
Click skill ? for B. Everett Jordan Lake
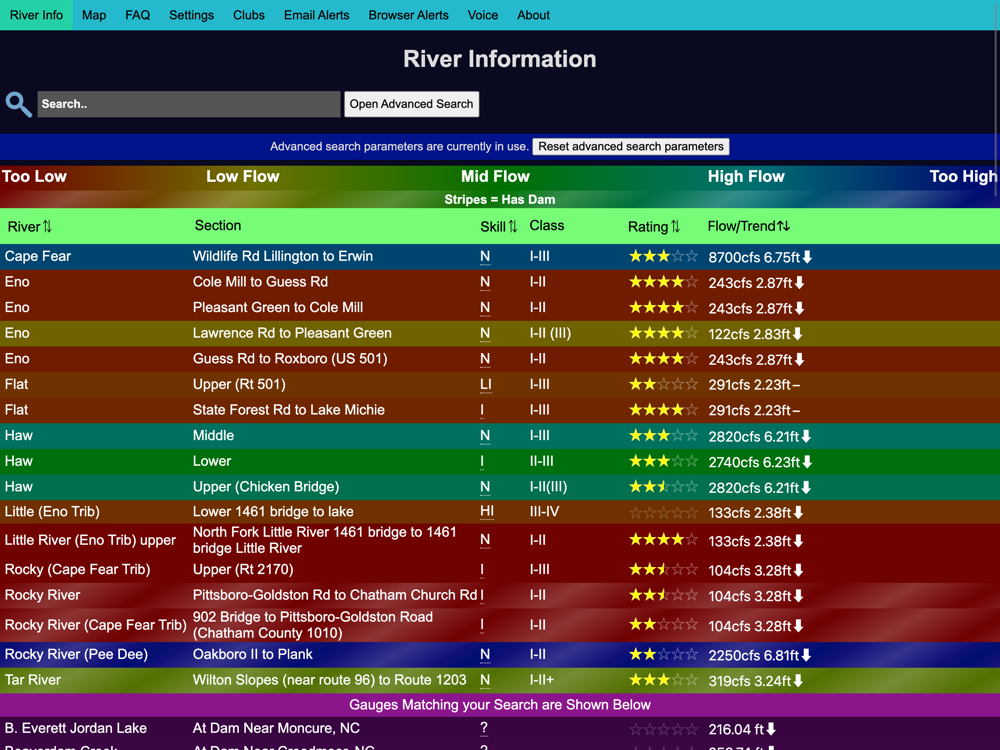point(483,728)
